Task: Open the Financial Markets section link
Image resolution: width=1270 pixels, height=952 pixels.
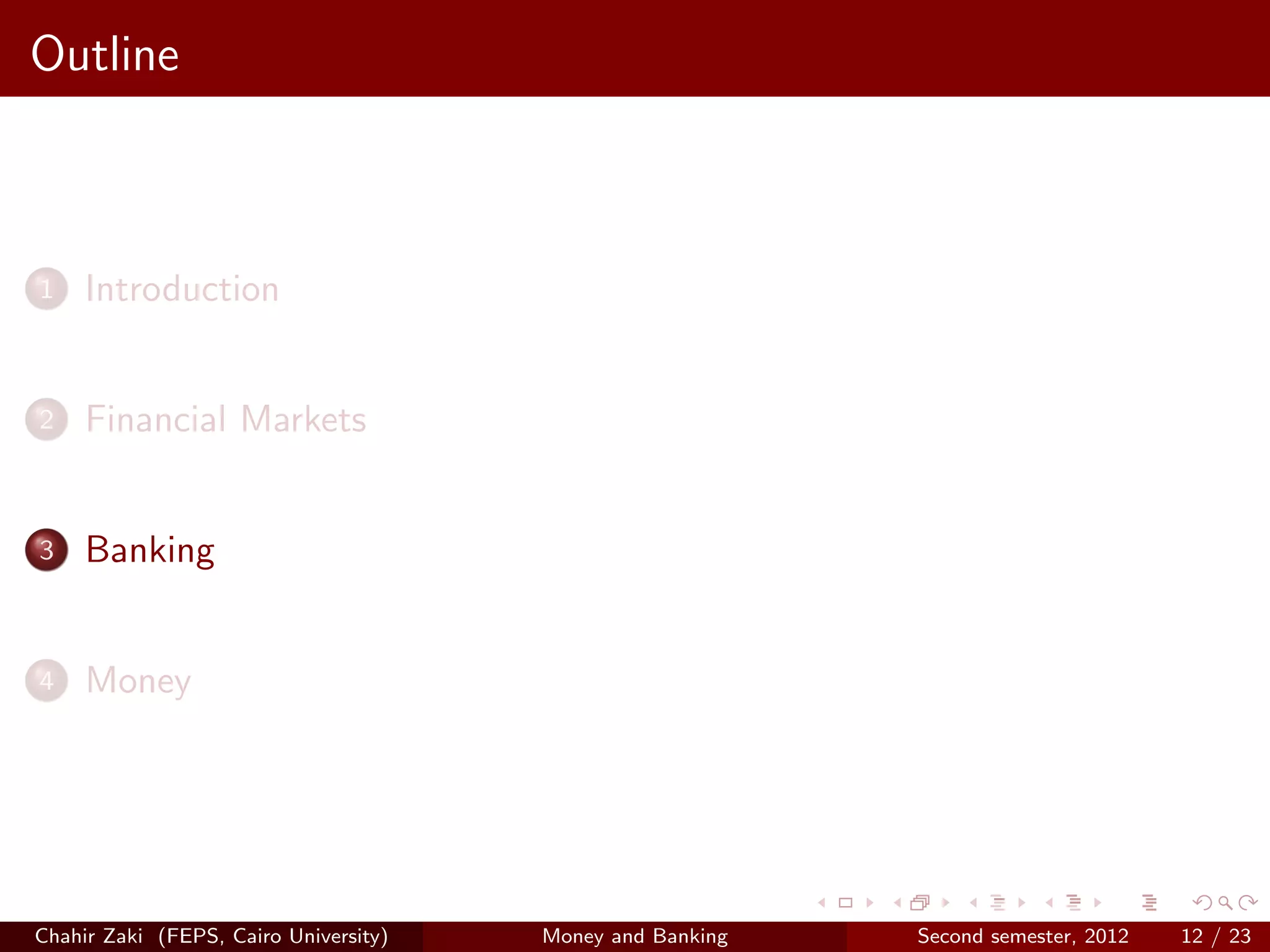Action: point(226,419)
